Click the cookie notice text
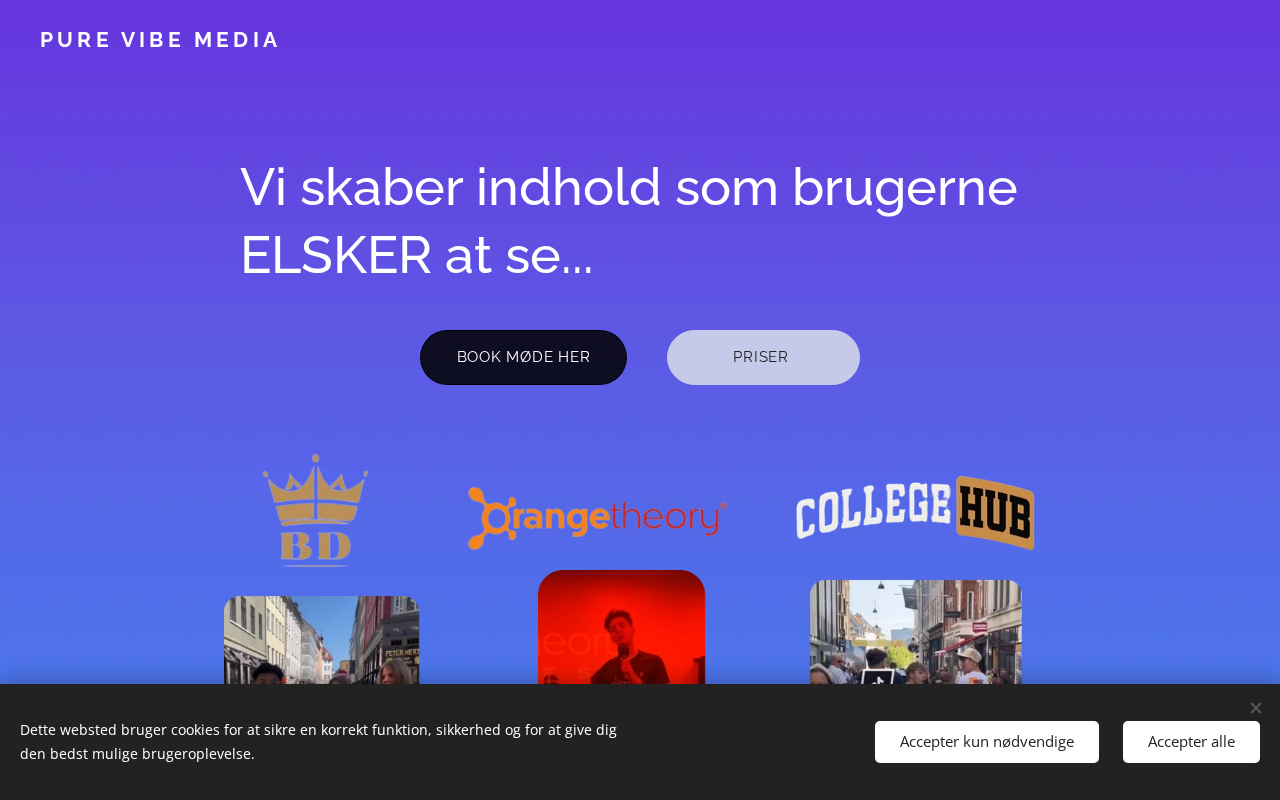The width and height of the screenshot is (1280, 800). [x=318, y=742]
